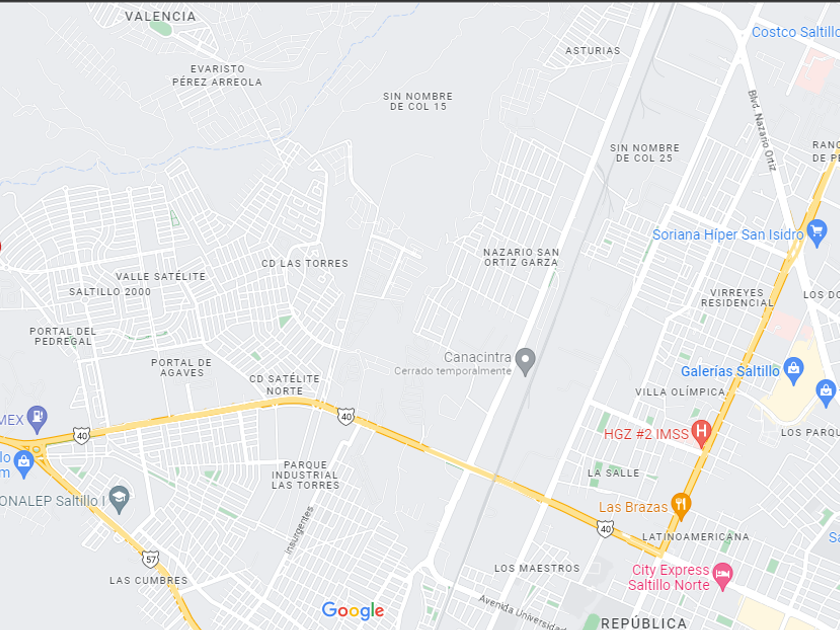Image resolution: width=840 pixels, height=630 pixels.
Task: Select the PEMEX gas station pin
Action: [x=37, y=419]
